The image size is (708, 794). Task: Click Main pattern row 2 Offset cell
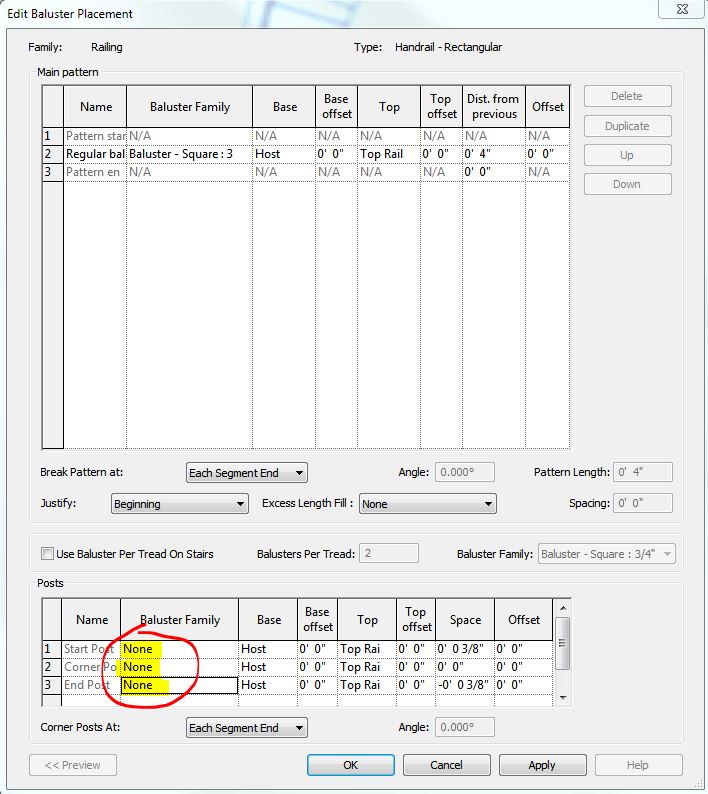pos(547,154)
